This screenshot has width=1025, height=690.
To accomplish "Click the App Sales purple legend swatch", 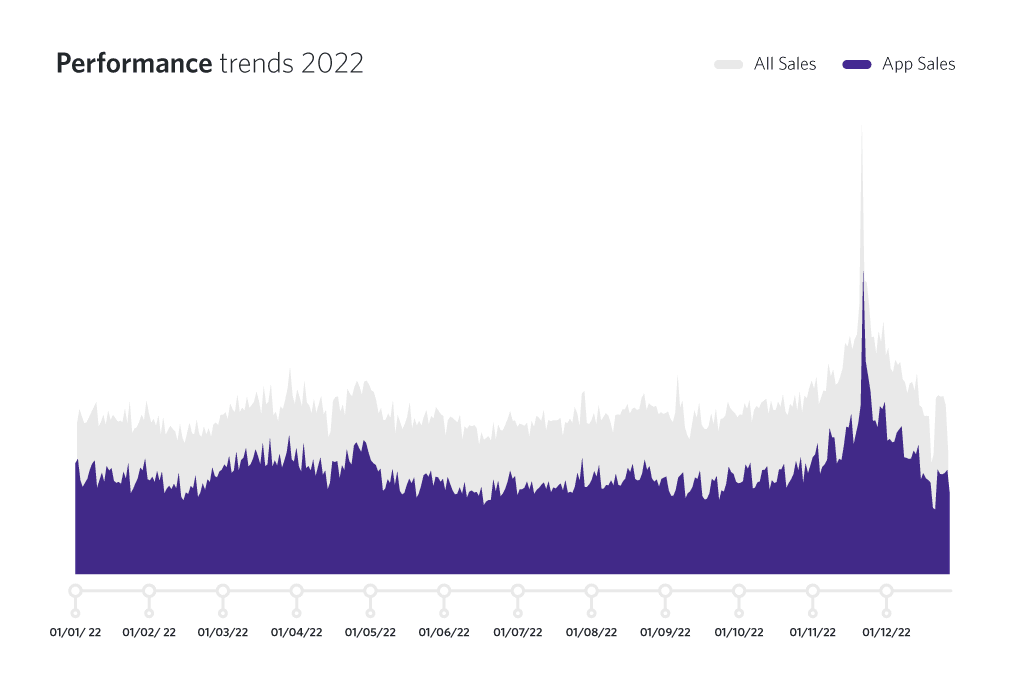I will coord(857,64).
